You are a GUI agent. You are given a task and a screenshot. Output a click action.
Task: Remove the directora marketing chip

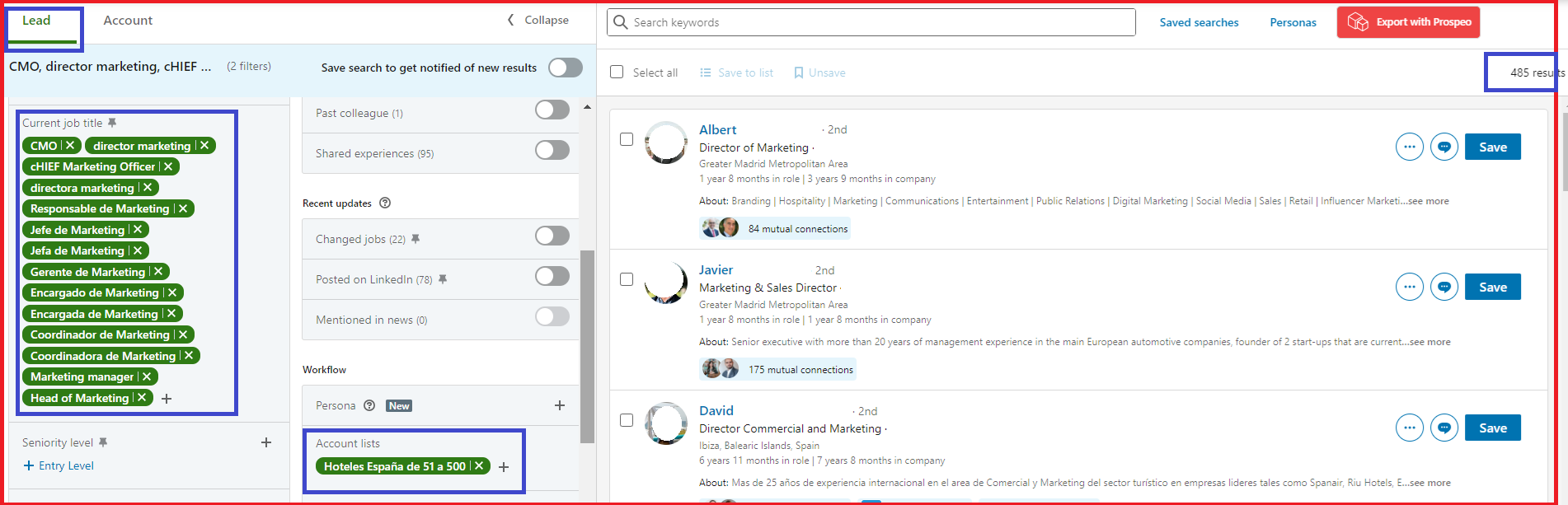coord(148,188)
